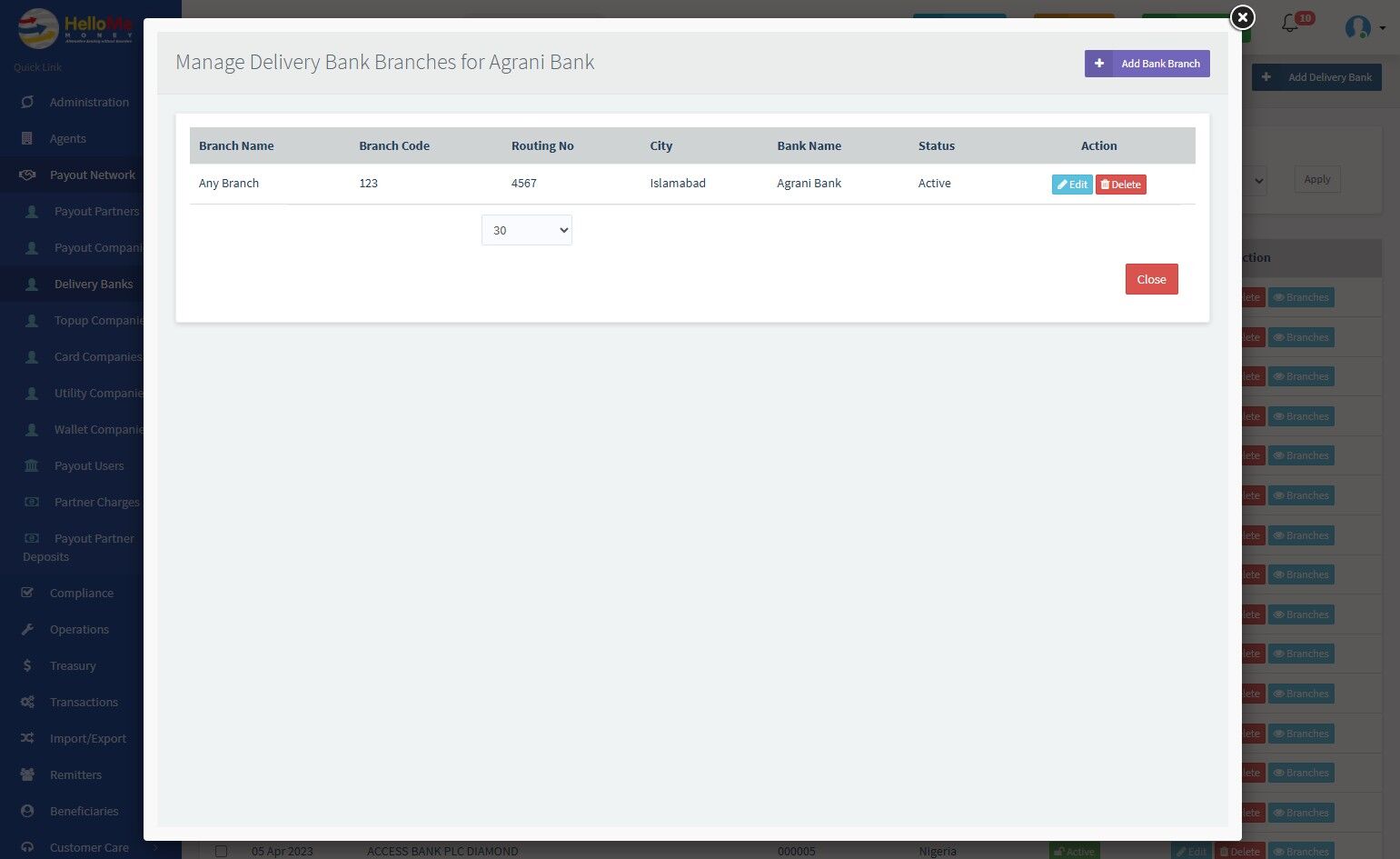Open the user profile menu
Viewport: 1400px width, 859px height.
[x=1365, y=27]
